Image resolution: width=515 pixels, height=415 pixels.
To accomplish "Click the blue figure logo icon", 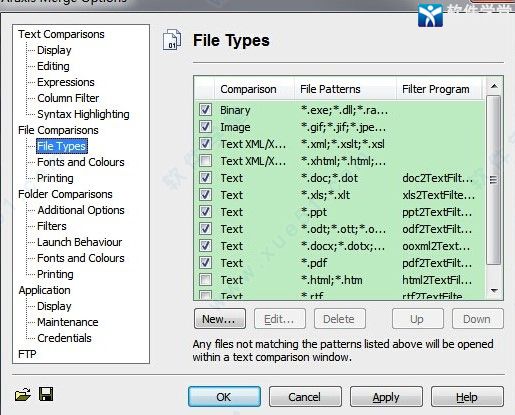I will click(430, 15).
